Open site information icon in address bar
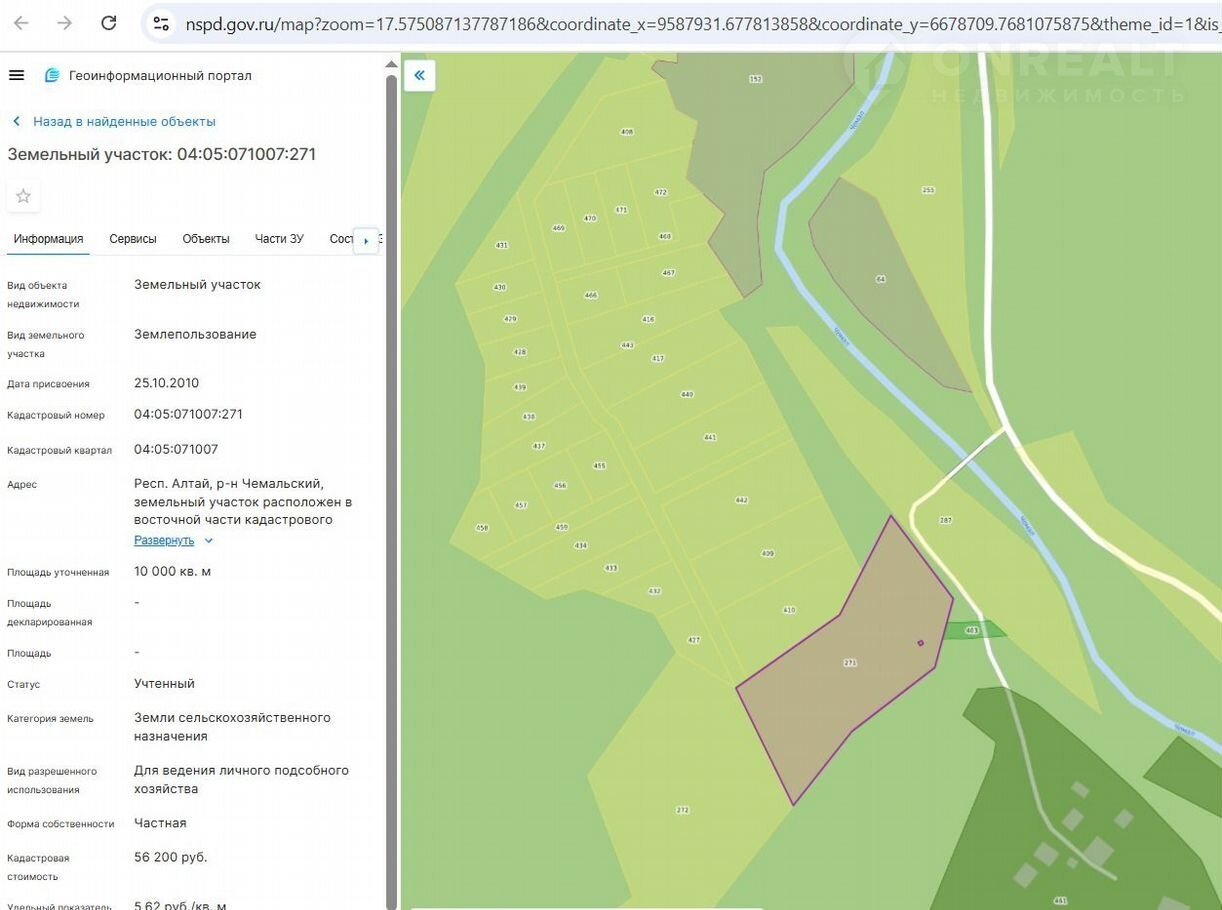1222x910 pixels. pos(160,23)
